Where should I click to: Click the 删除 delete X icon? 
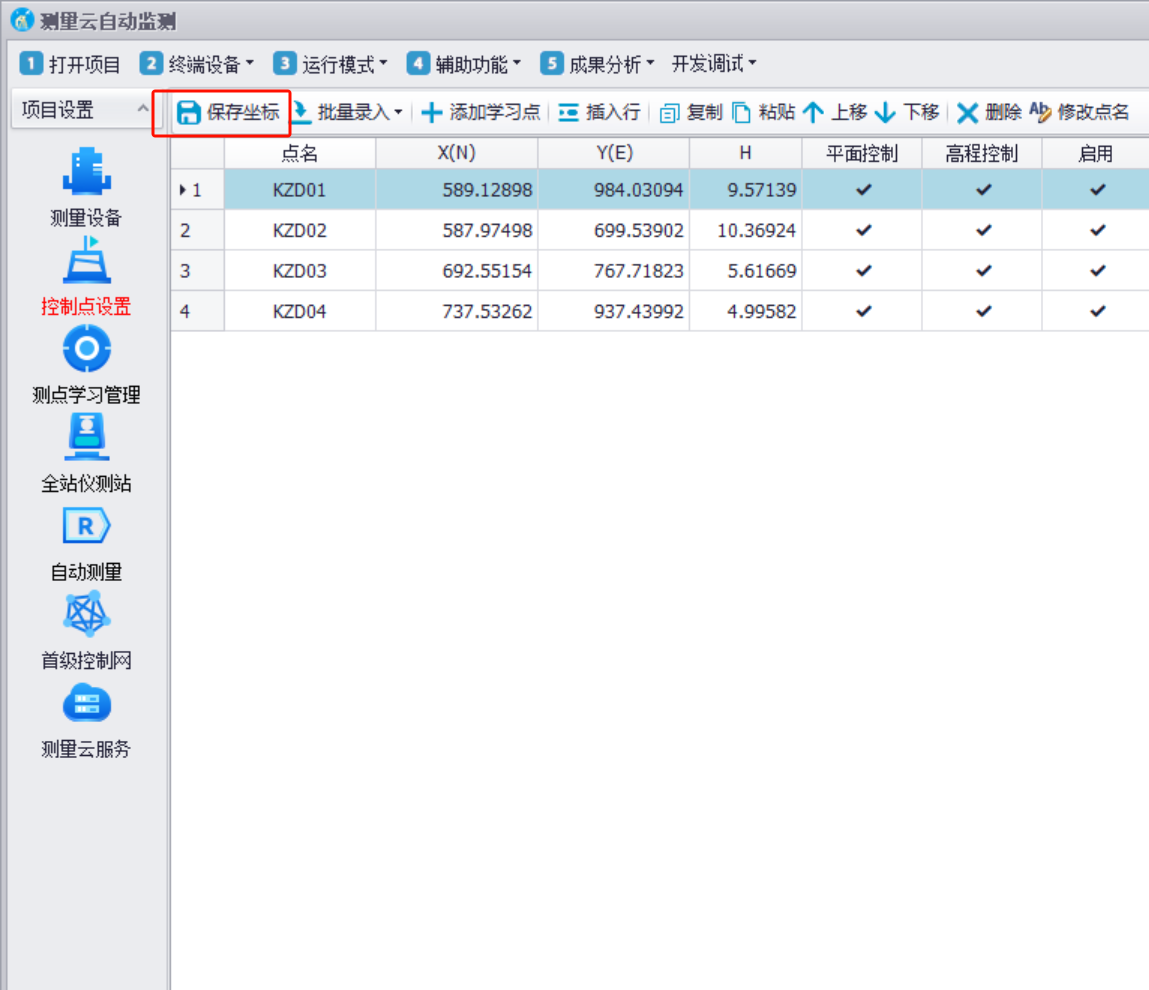tap(967, 113)
